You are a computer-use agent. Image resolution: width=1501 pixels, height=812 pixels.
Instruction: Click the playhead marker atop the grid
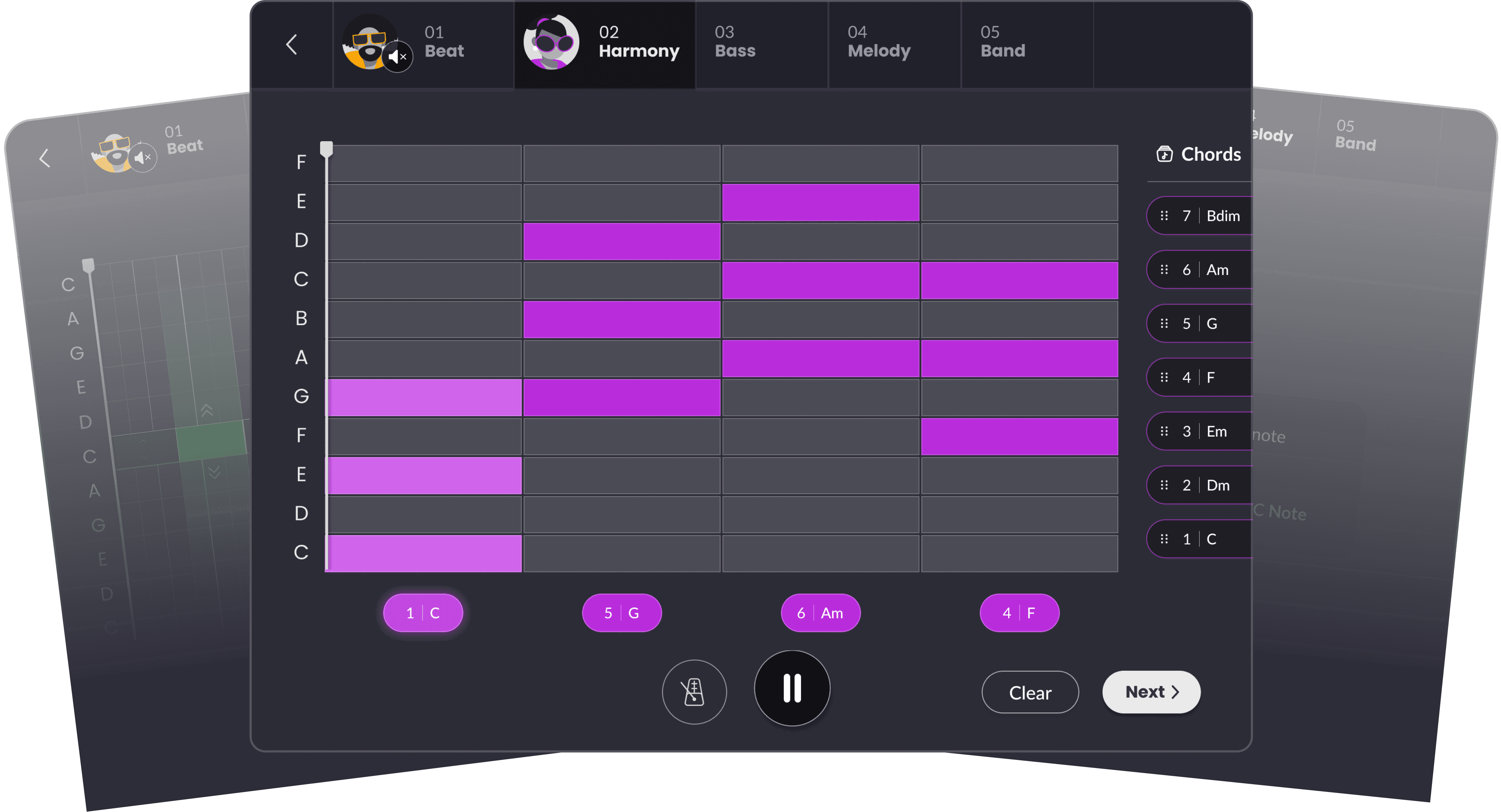(327, 148)
